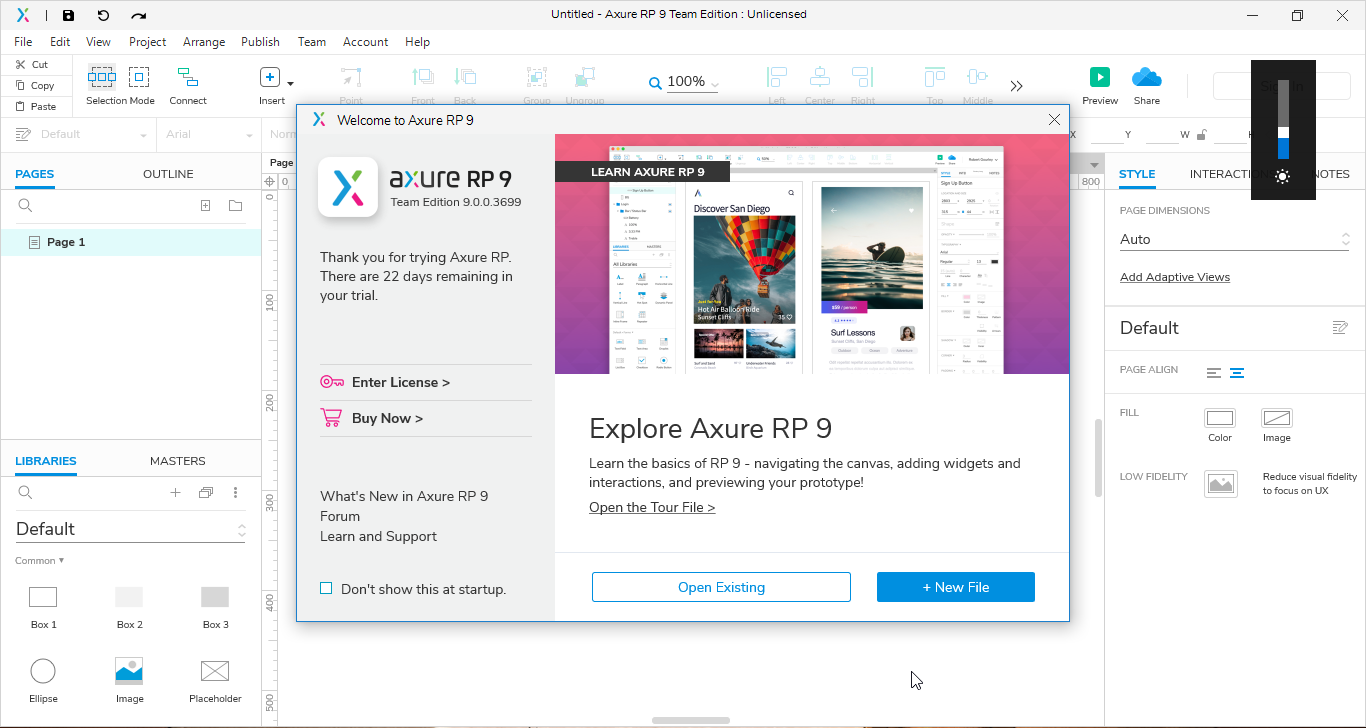Click the Insert plus icon

[269, 77]
